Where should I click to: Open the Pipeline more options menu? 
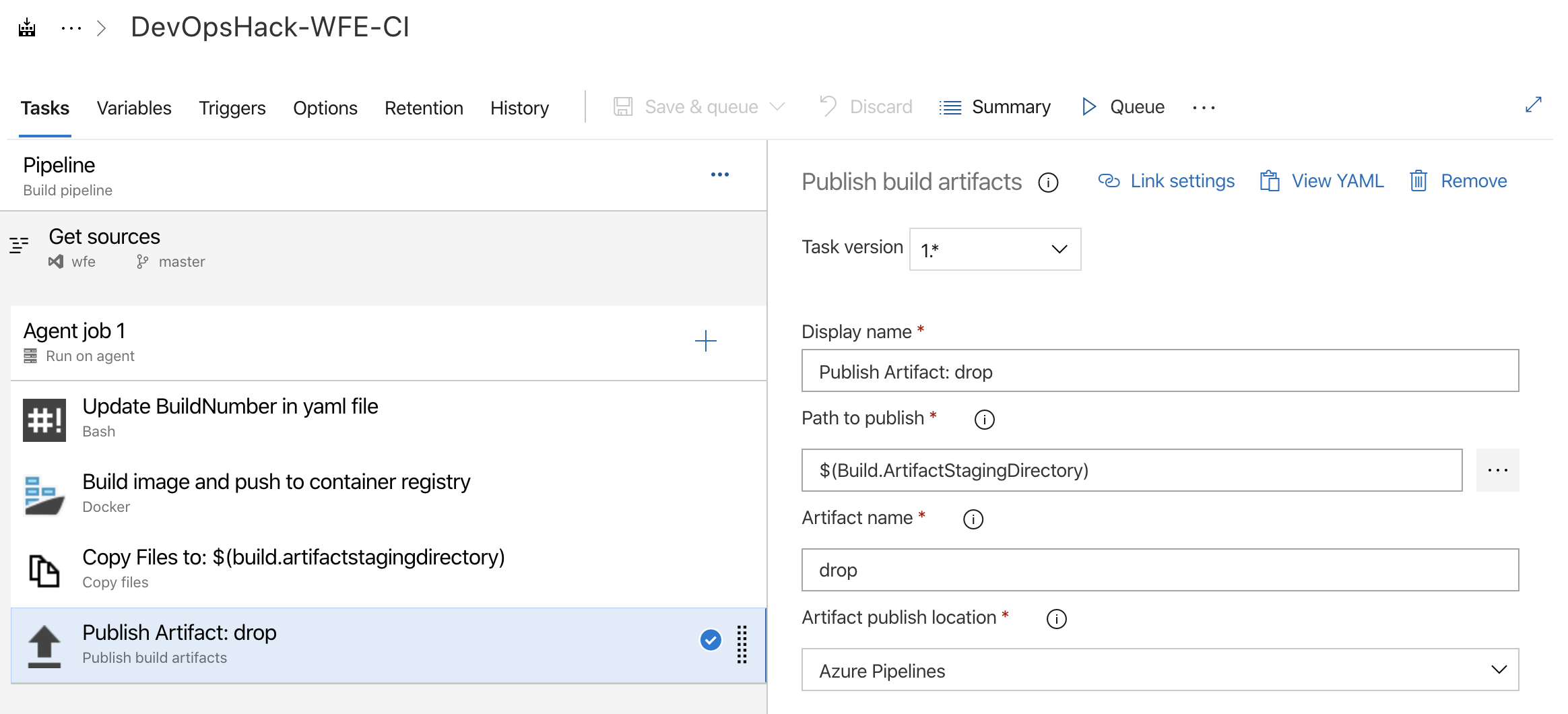[719, 174]
